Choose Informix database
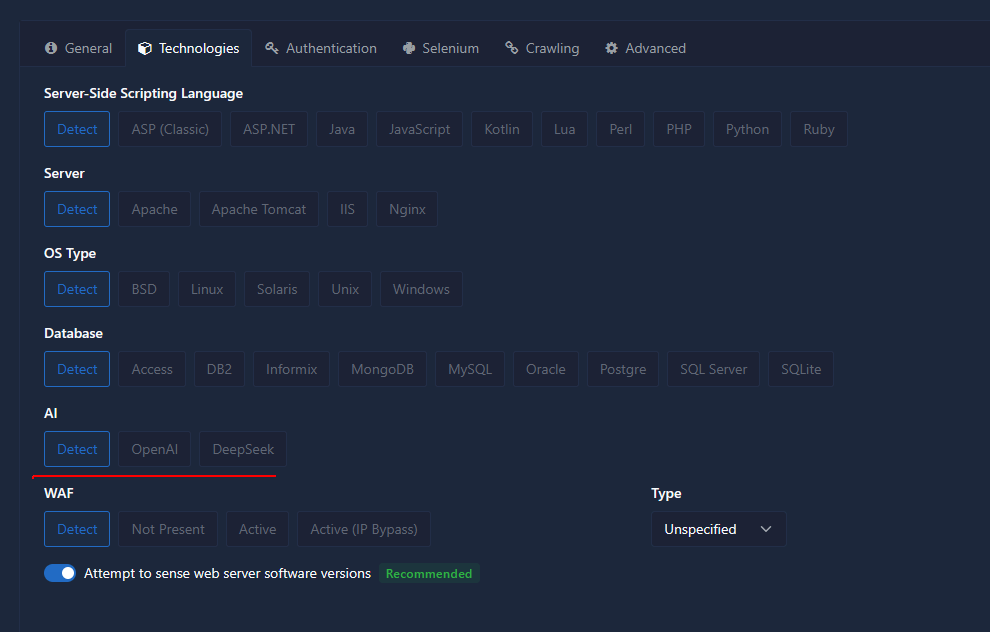 pyautogui.click(x=292, y=369)
